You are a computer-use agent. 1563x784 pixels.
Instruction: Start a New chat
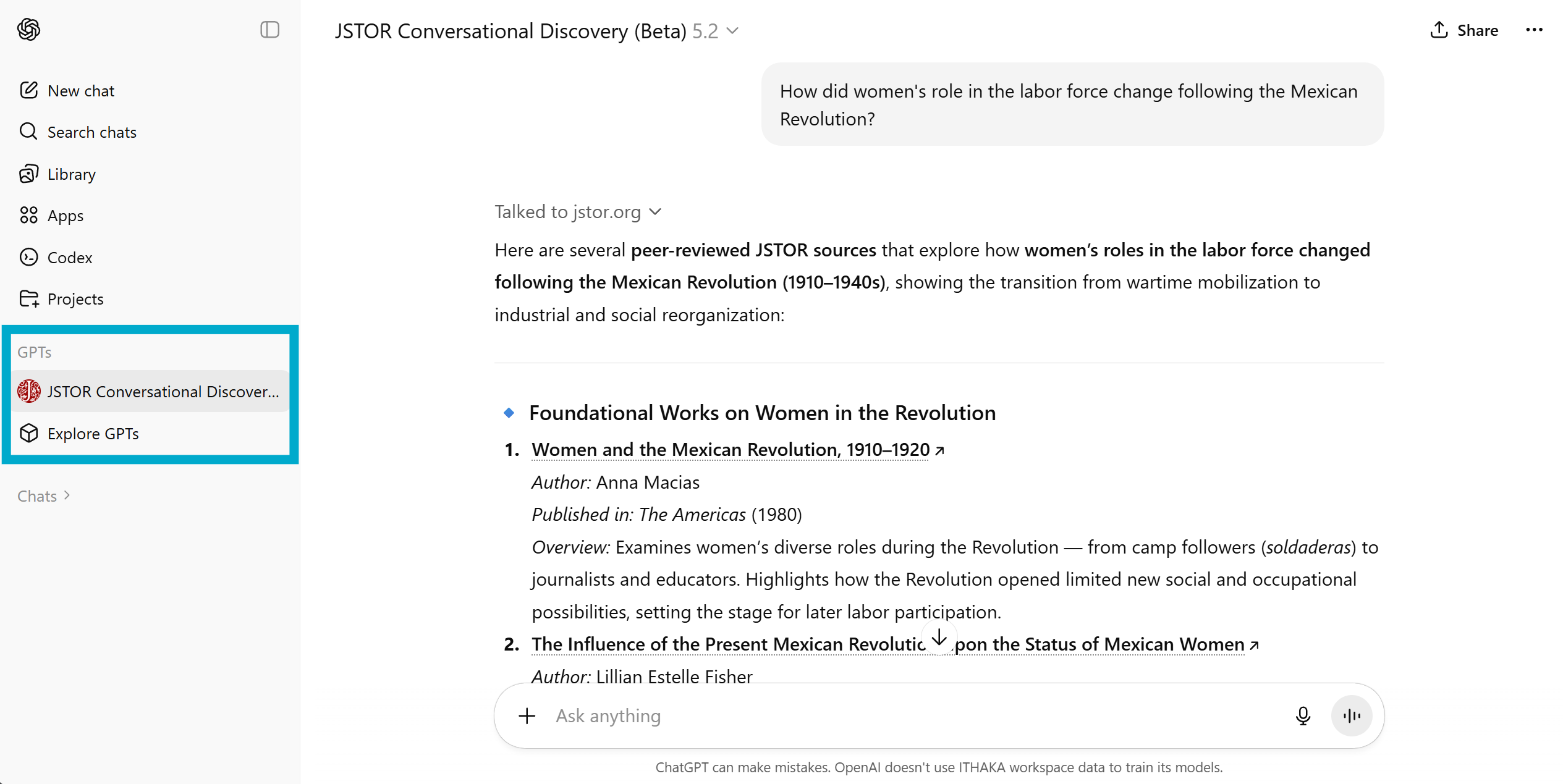(80, 91)
